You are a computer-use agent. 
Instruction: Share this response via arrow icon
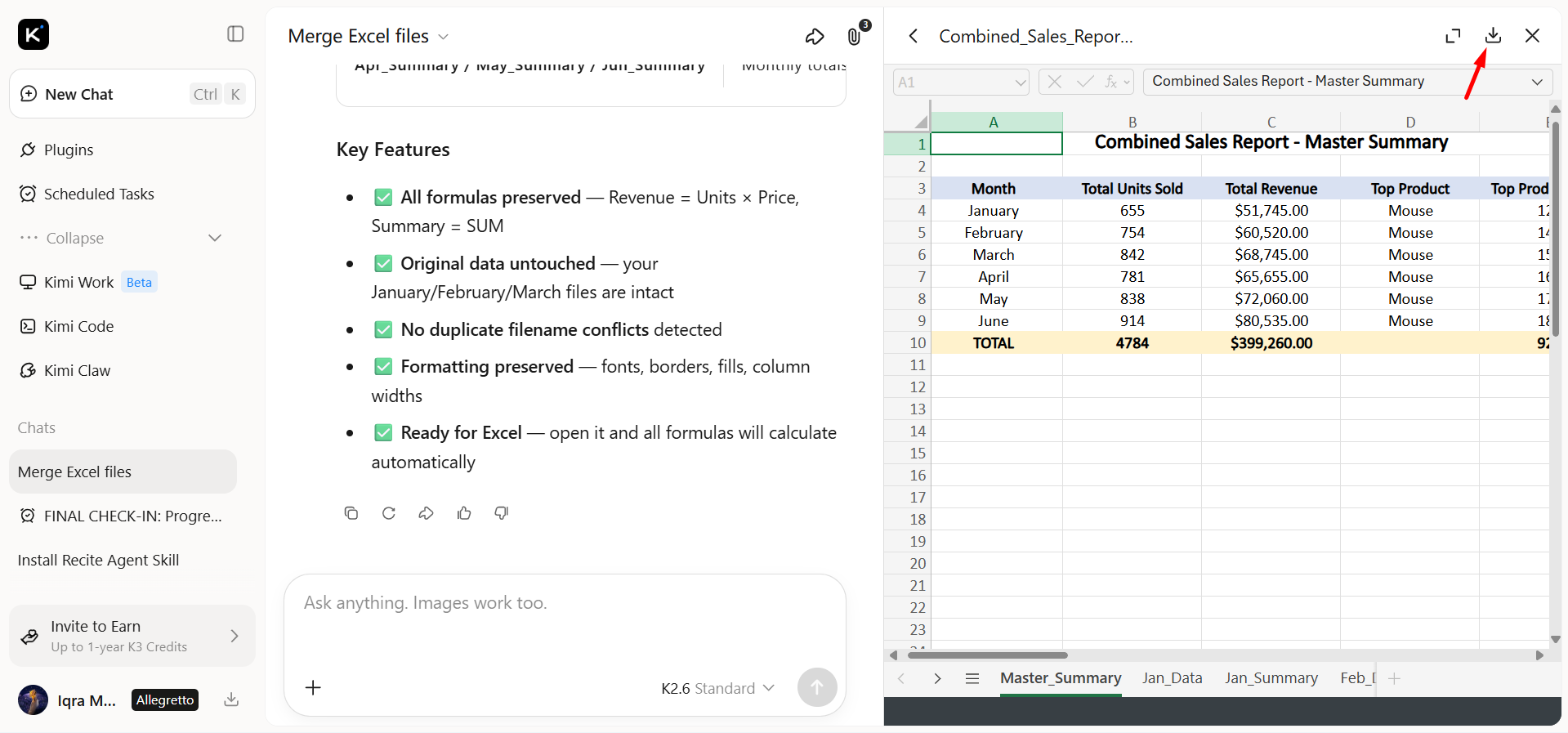[x=426, y=513]
